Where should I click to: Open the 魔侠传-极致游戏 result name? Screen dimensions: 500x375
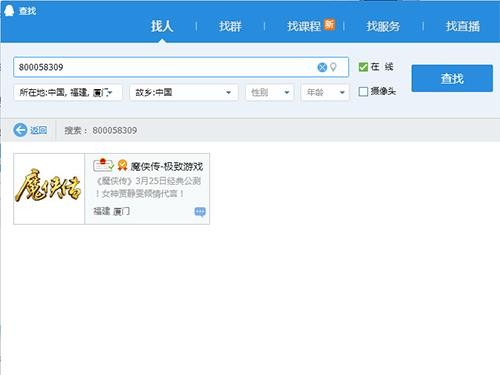(x=167, y=166)
